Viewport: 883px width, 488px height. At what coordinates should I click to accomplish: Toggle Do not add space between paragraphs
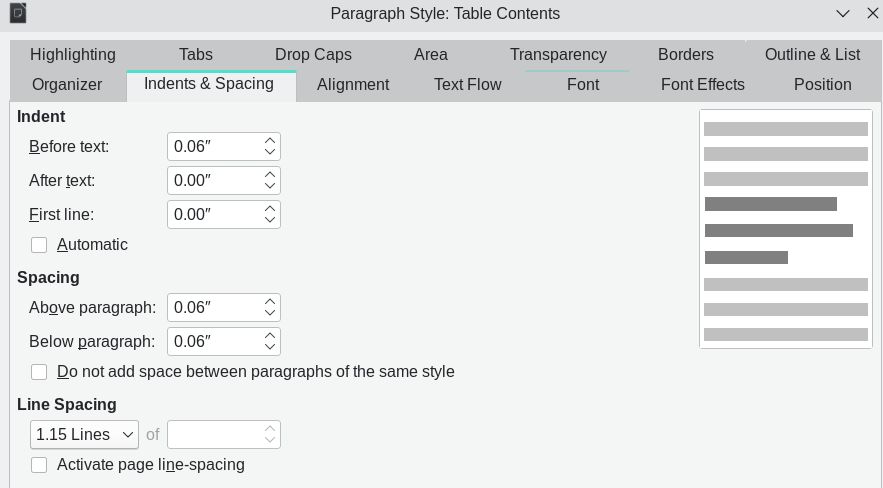click(39, 372)
